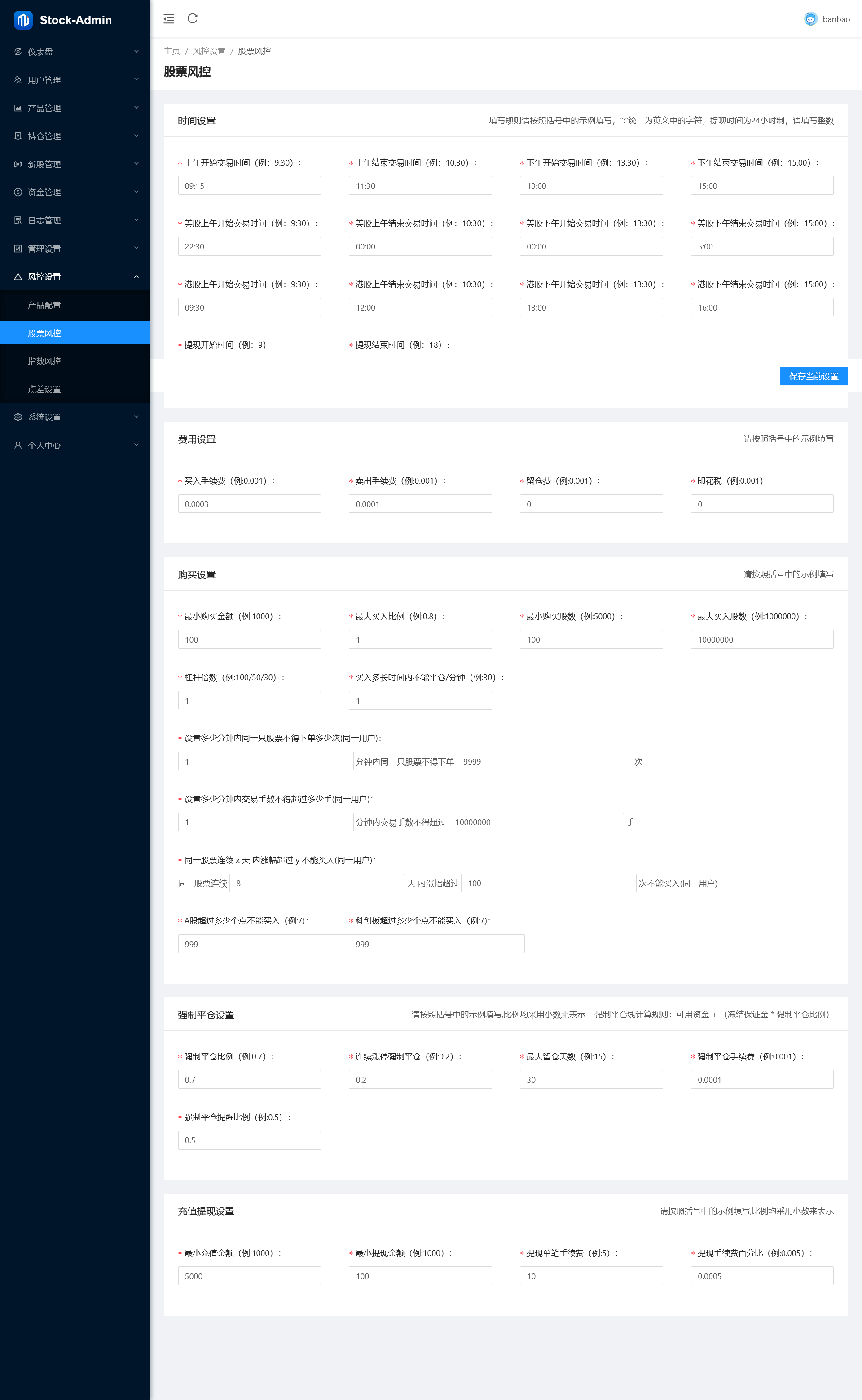Click the 保存当前设置 save button
The image size is (862, 1400).
click(814, 376)
